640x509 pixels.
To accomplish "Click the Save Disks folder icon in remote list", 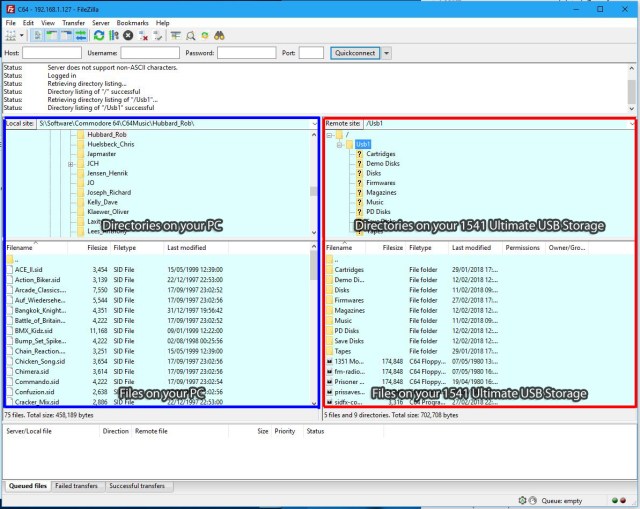I will 329,341.
